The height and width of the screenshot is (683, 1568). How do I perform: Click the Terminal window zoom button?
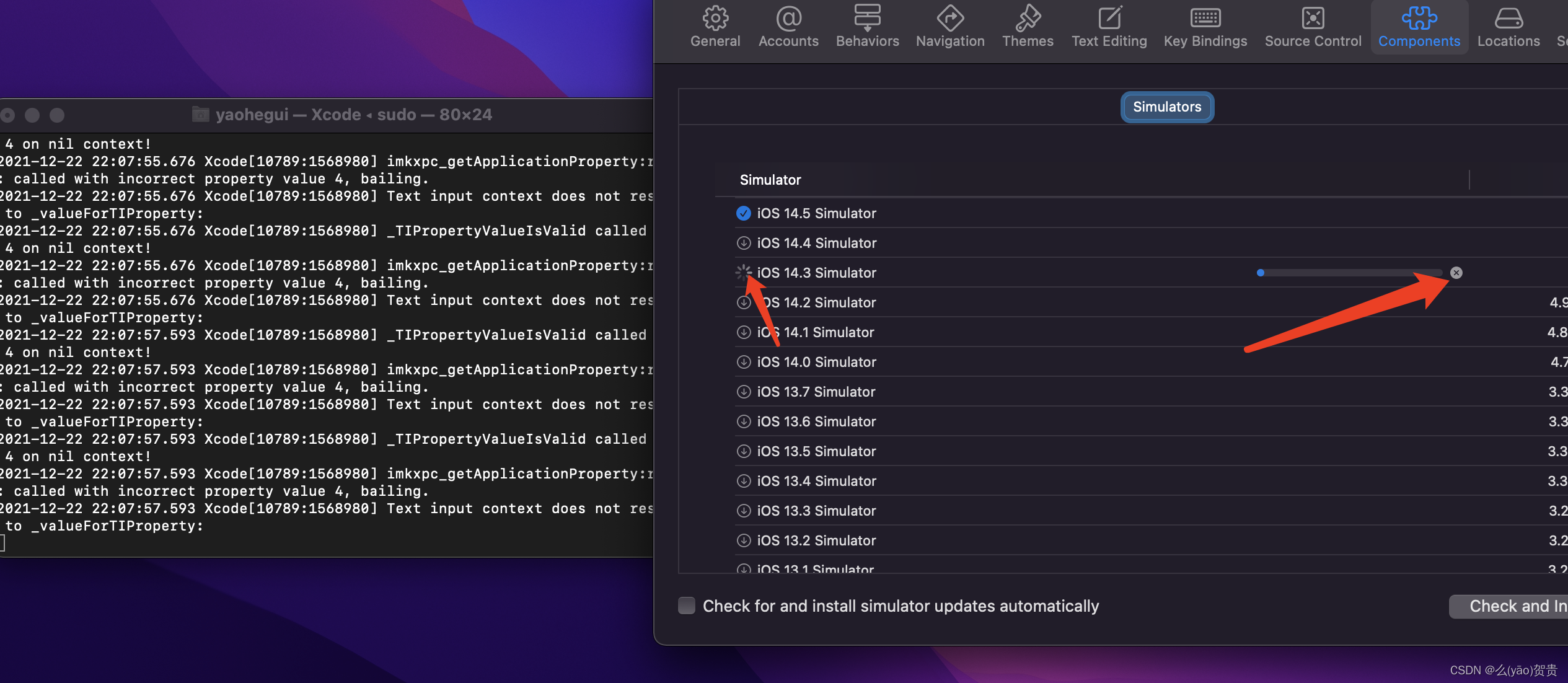coord(57,115)
